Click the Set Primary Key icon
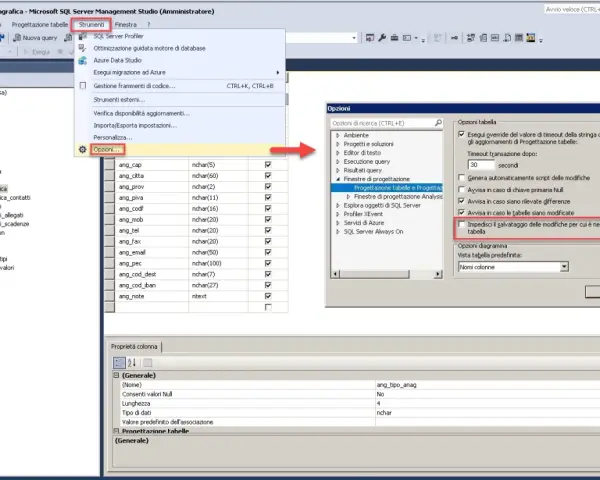The image size is (600, 480). (x=454, y=38)
